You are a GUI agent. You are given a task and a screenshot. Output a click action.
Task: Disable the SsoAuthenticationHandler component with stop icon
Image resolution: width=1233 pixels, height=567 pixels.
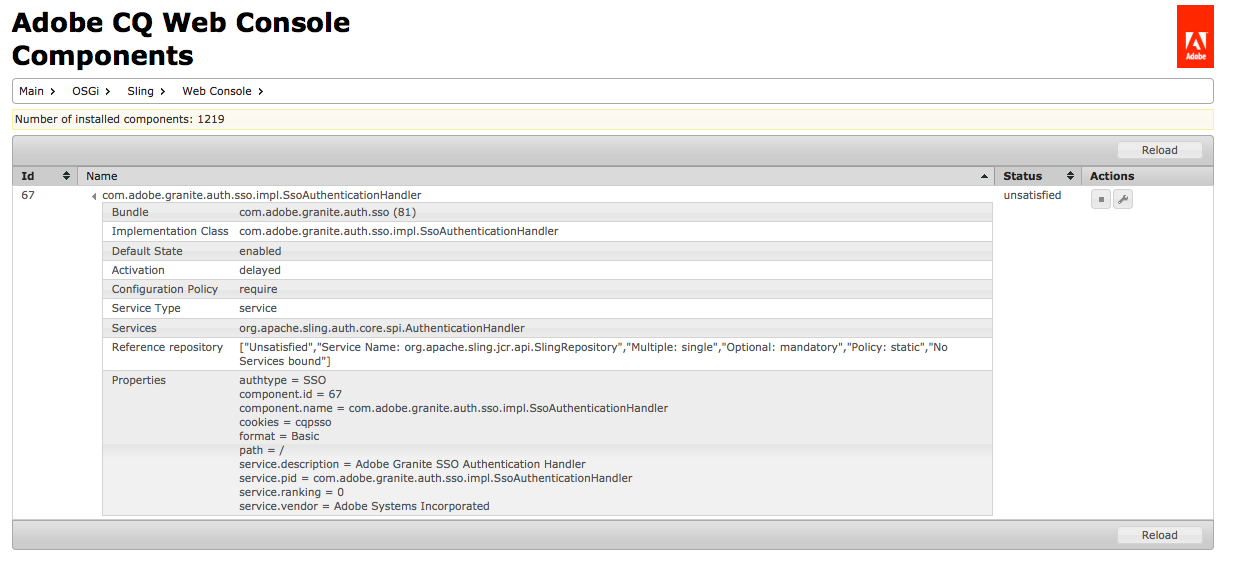pos(1100,199)
